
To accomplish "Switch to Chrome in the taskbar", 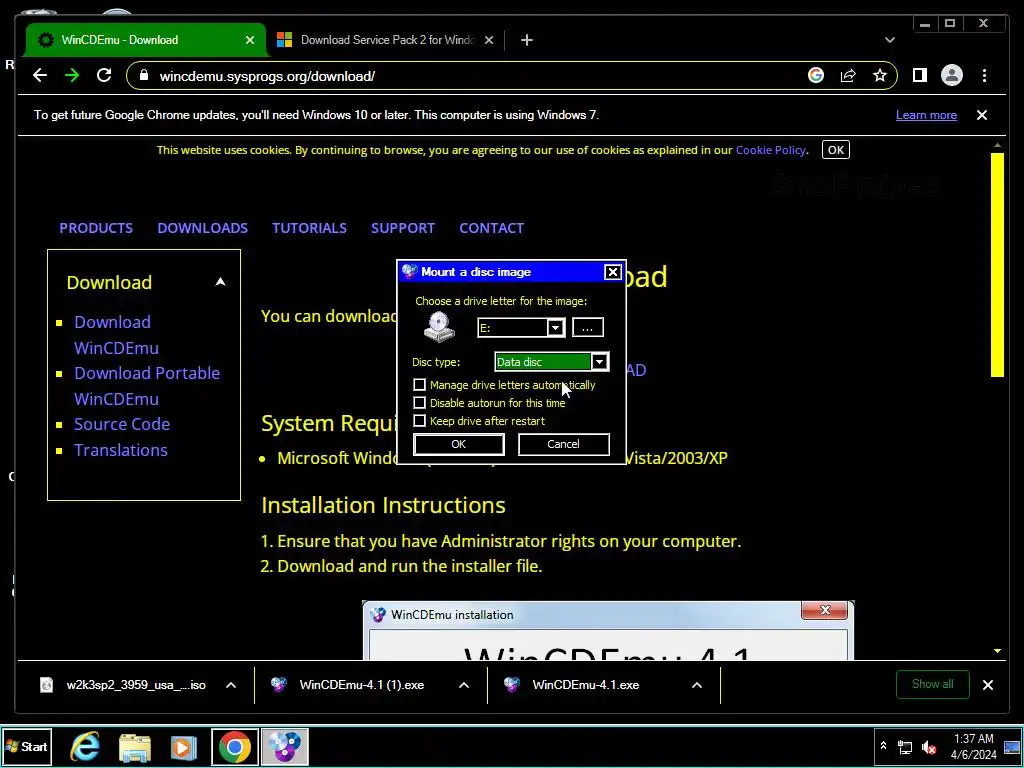I will point(234,746).
